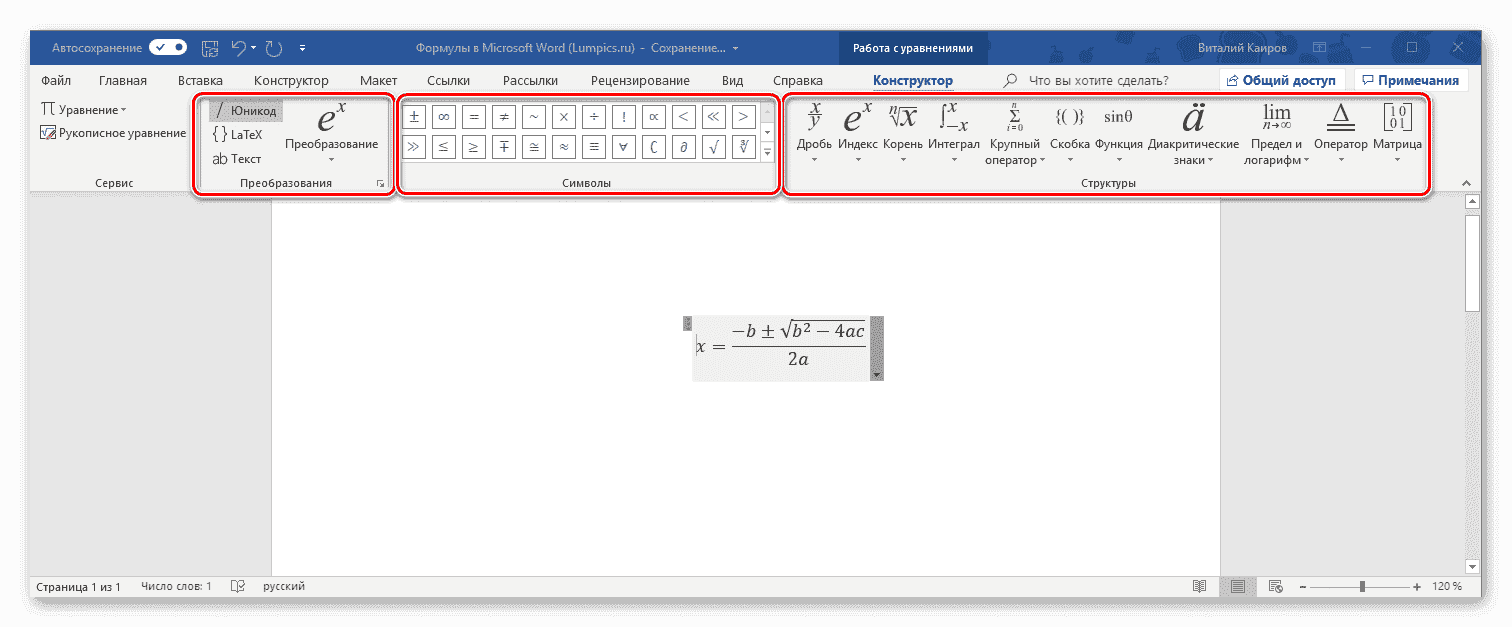Open the Примечания comments button
Viewport: 1512px width, 627px height.
click(1412, 80)
